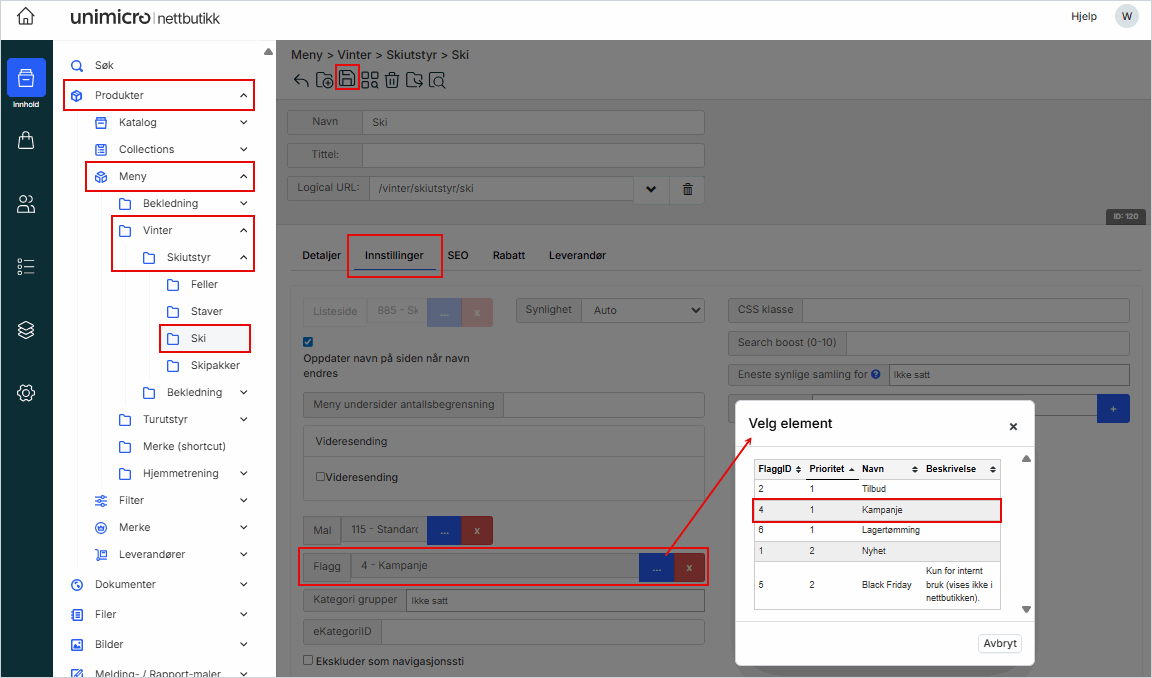Open the Rabatt tab
The image size is (1152, 678).
(509, 255)
